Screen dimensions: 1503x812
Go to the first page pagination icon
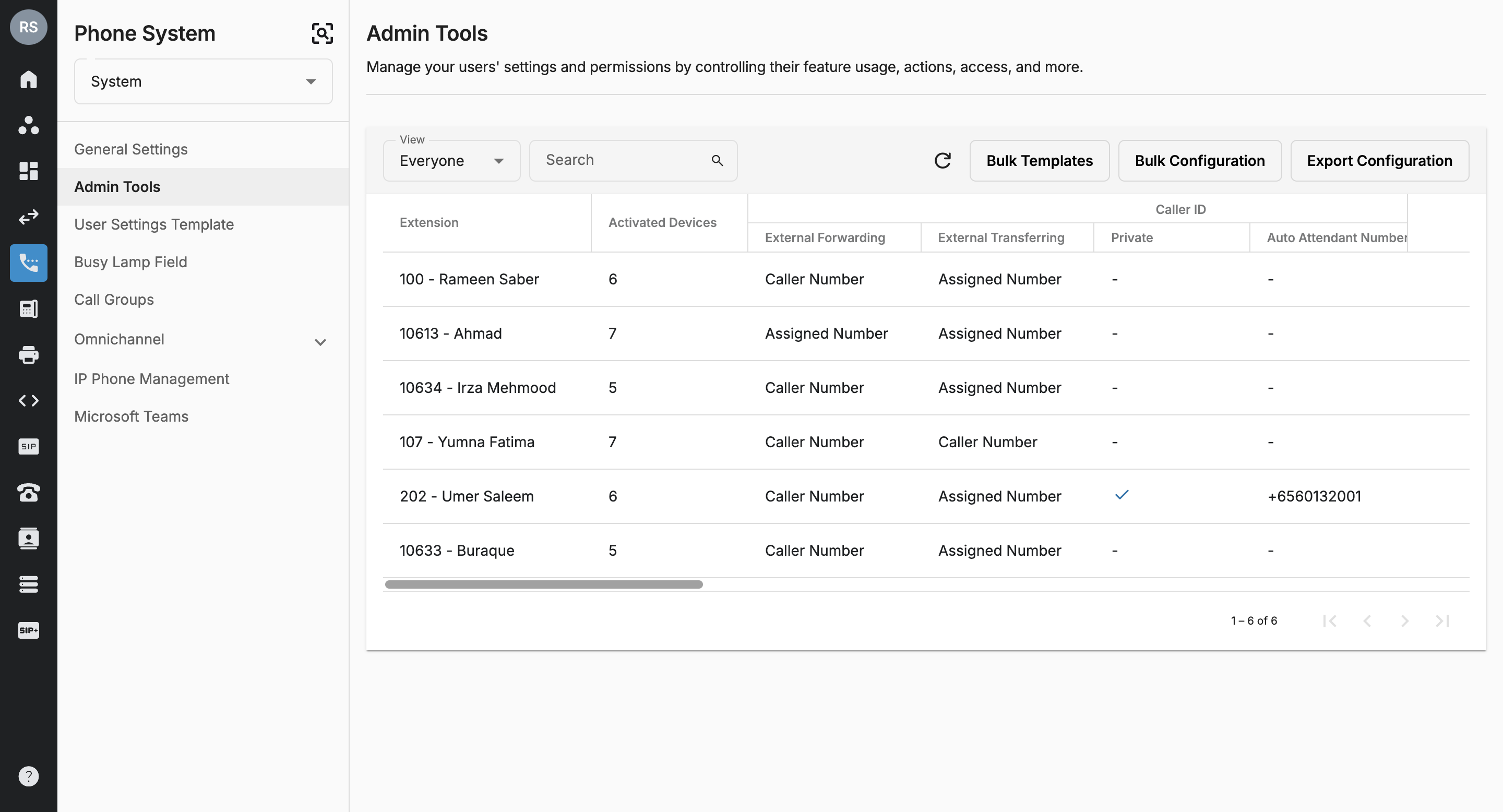[1330, 620]
